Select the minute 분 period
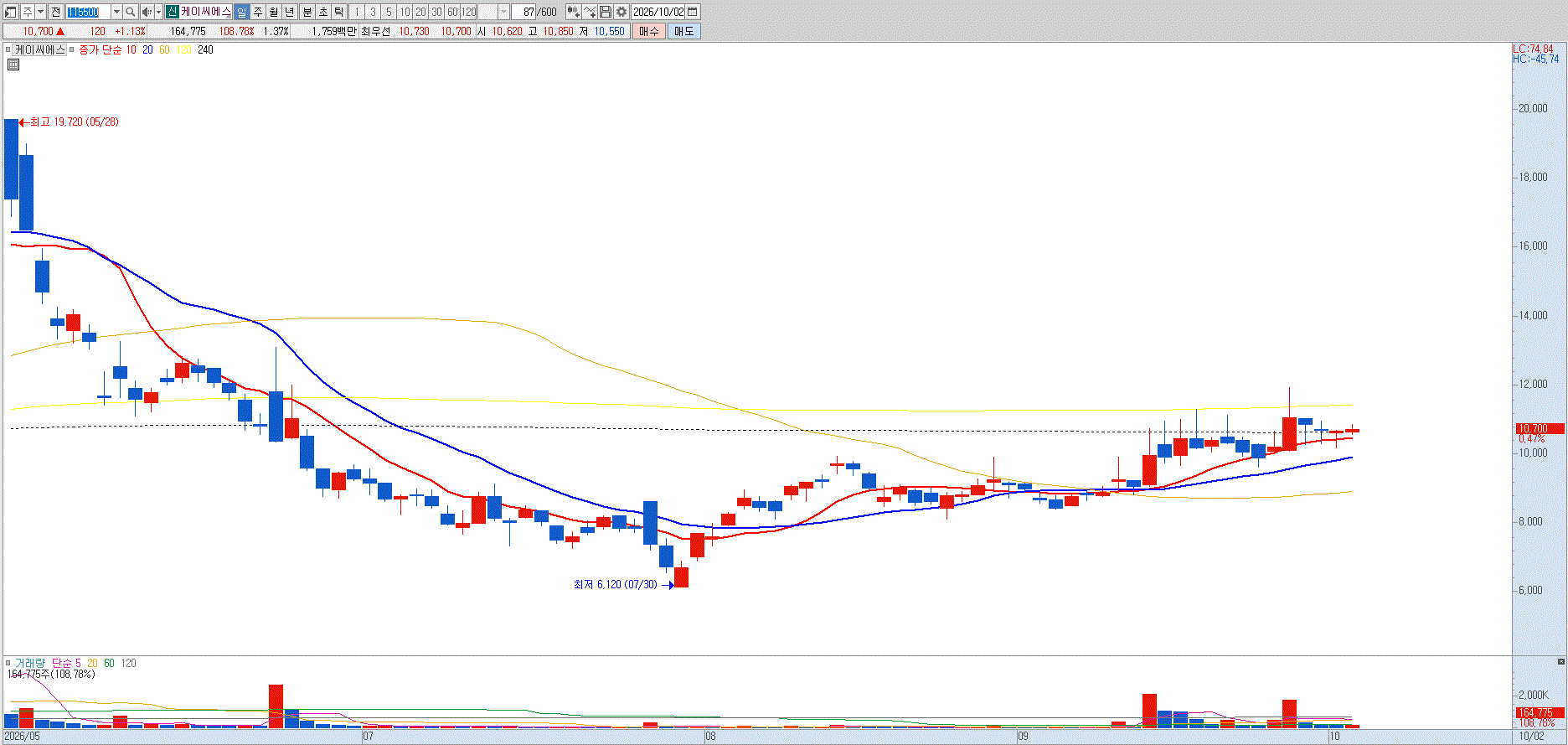Screen dimensions: 1568x745 (307, 12)
